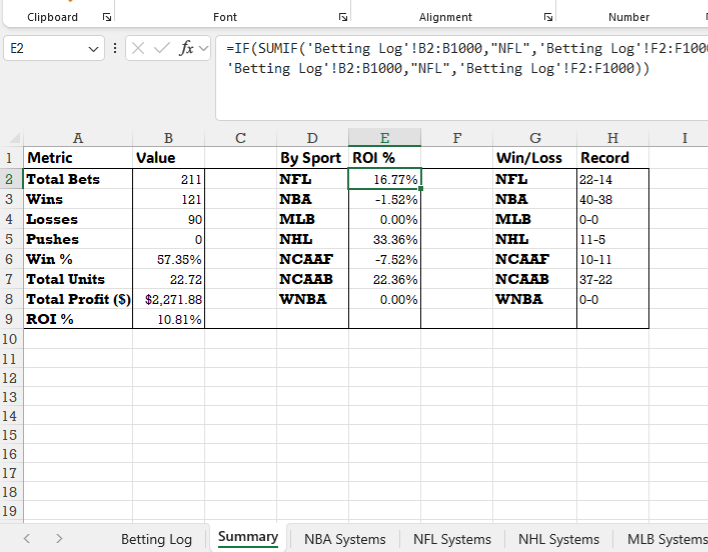Select the NHL record cell 11-5
Screen dimensions: 708x552
(x=613, y=239)
